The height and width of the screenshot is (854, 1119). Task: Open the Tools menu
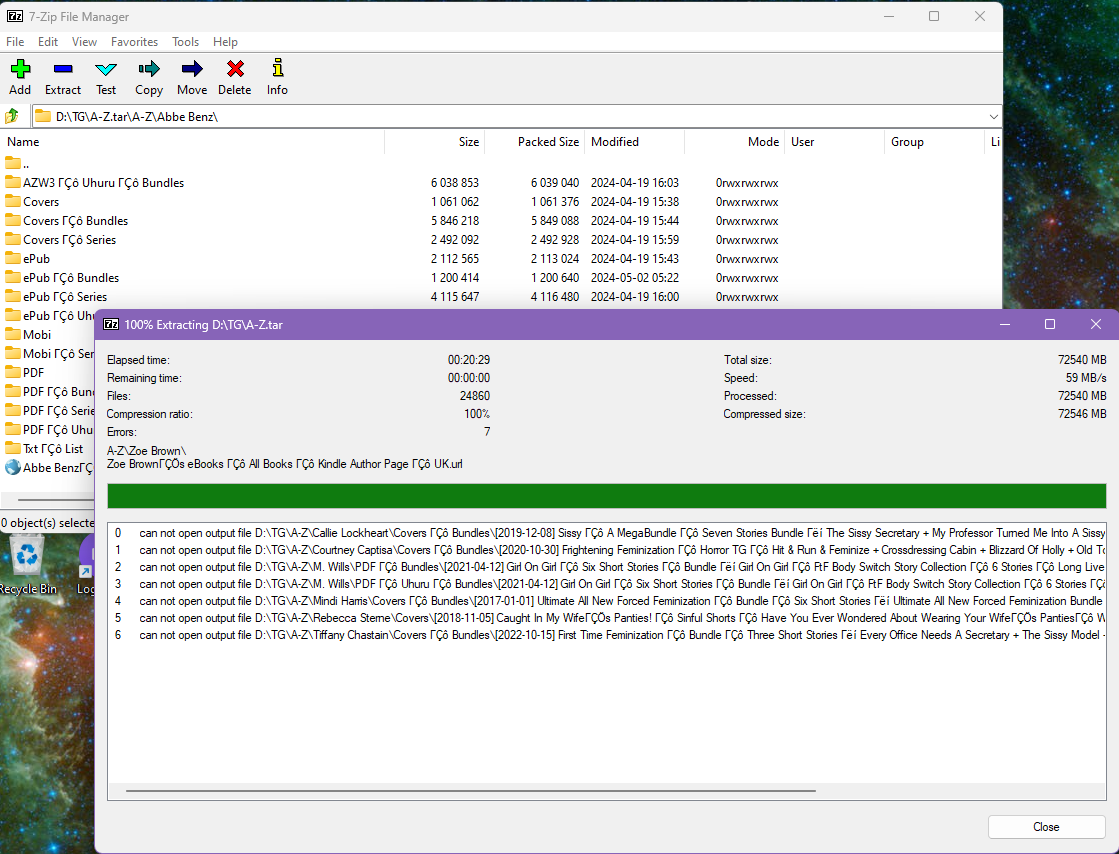click(185, 42)
